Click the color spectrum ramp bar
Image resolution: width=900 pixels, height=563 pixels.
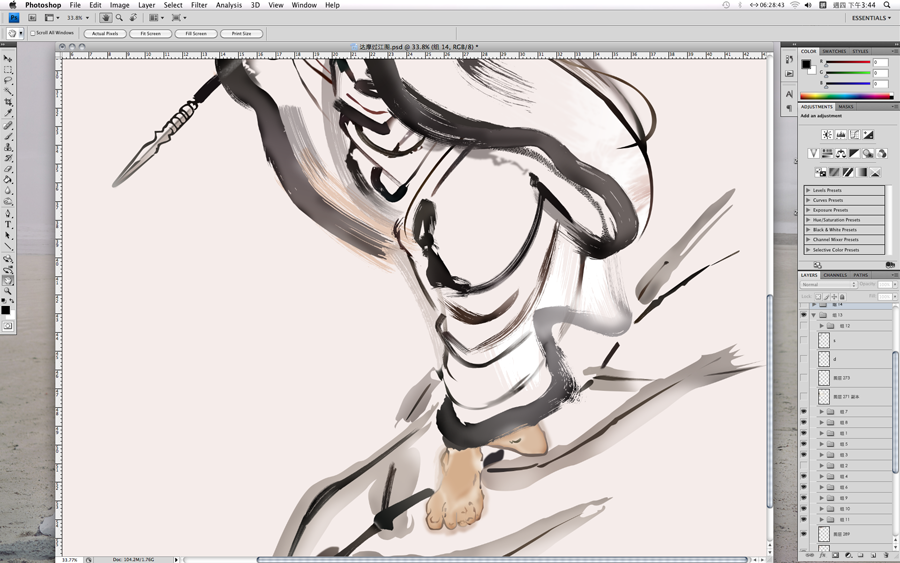(x=846, y=96)
